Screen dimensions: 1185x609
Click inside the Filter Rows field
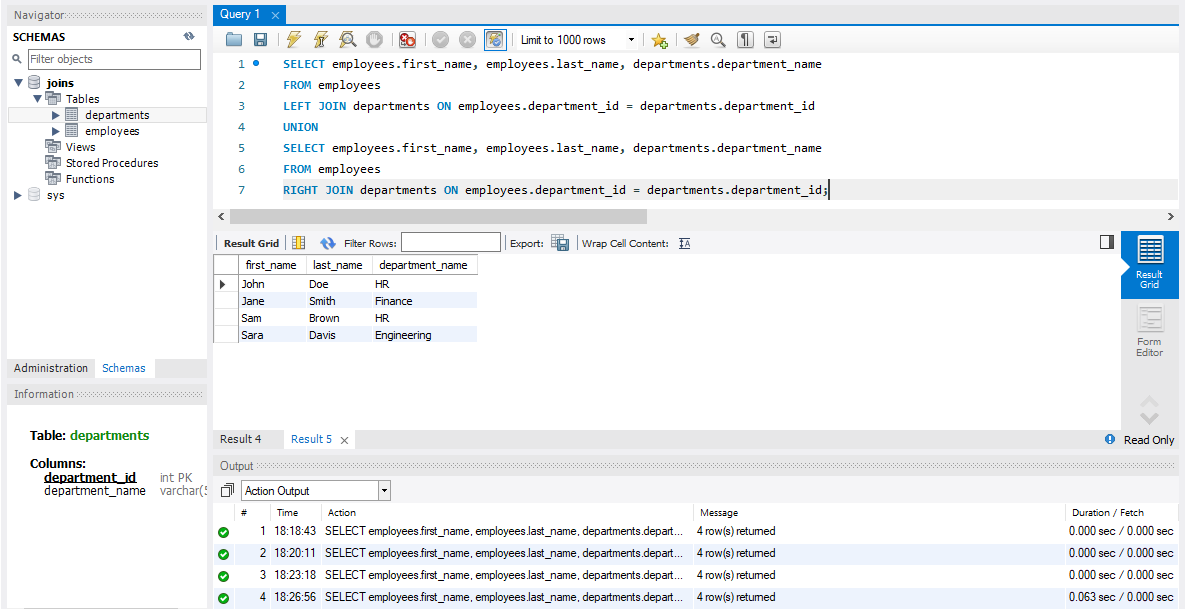click(450, 242)
